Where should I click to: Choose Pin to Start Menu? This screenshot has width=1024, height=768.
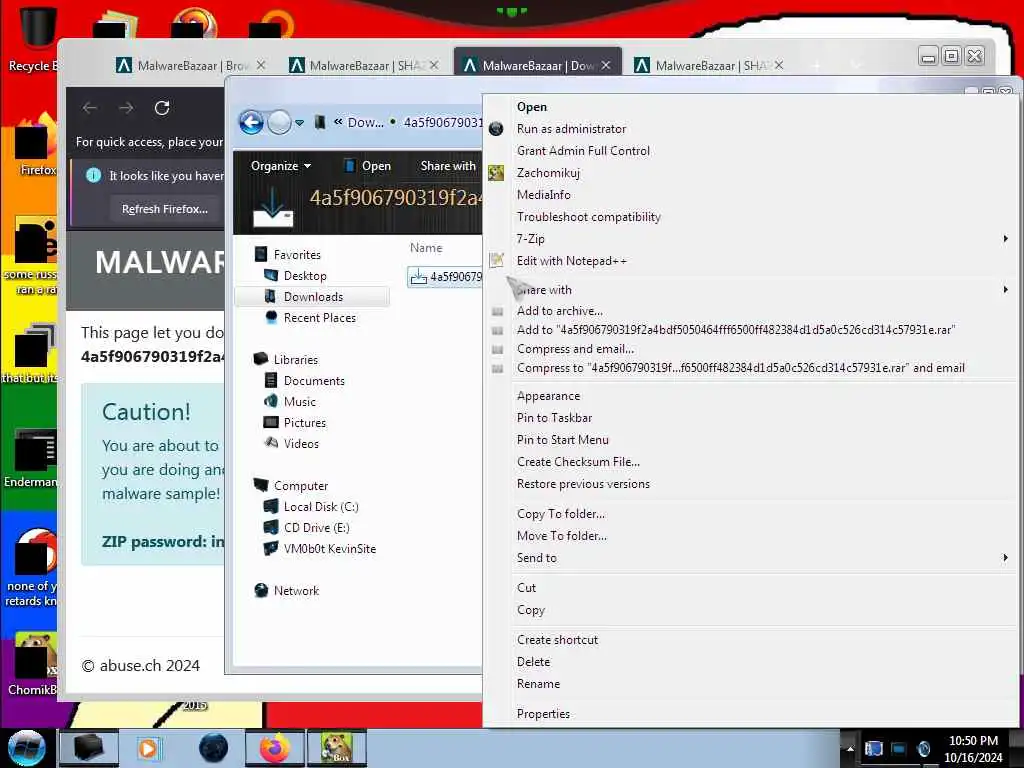pos(562,440)
